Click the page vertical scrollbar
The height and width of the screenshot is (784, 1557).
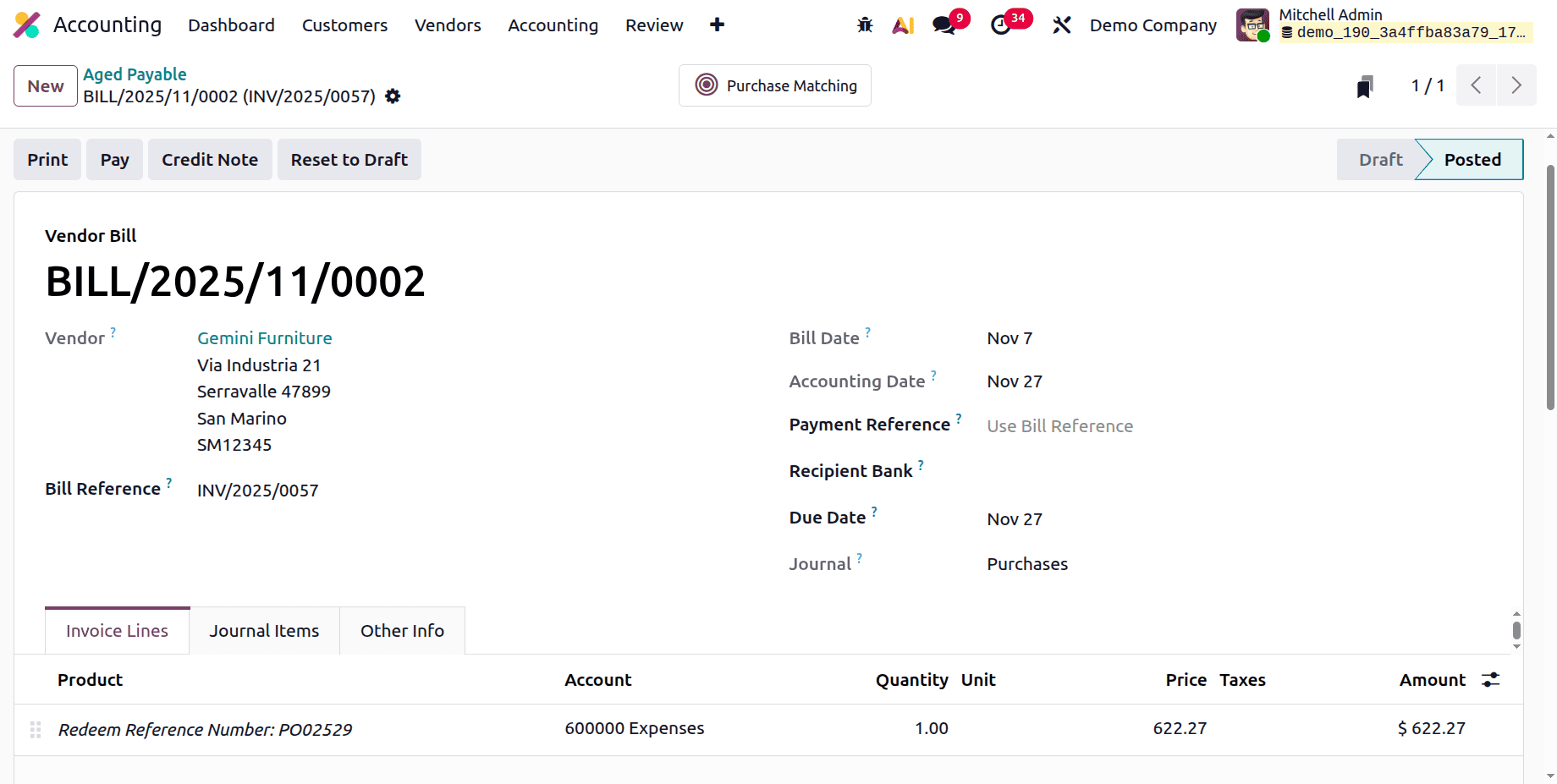(x=1550, y=288)
